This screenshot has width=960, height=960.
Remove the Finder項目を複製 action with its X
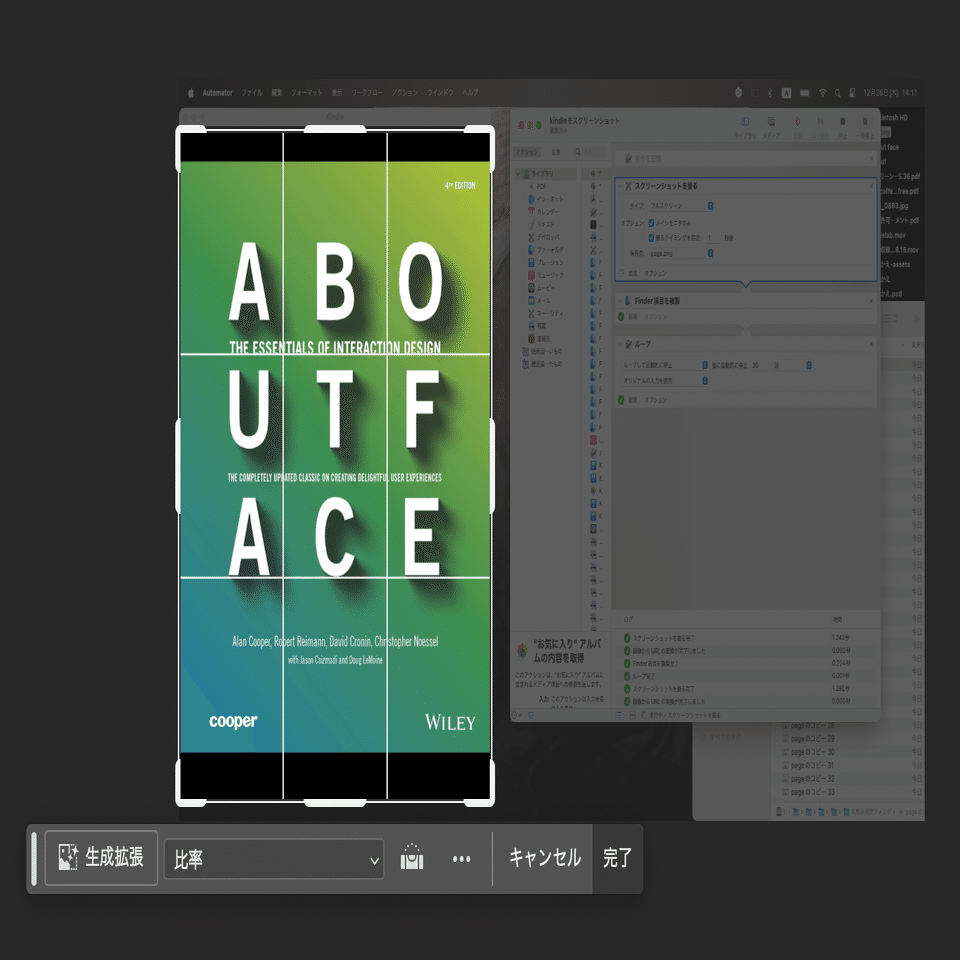(871, 301)
